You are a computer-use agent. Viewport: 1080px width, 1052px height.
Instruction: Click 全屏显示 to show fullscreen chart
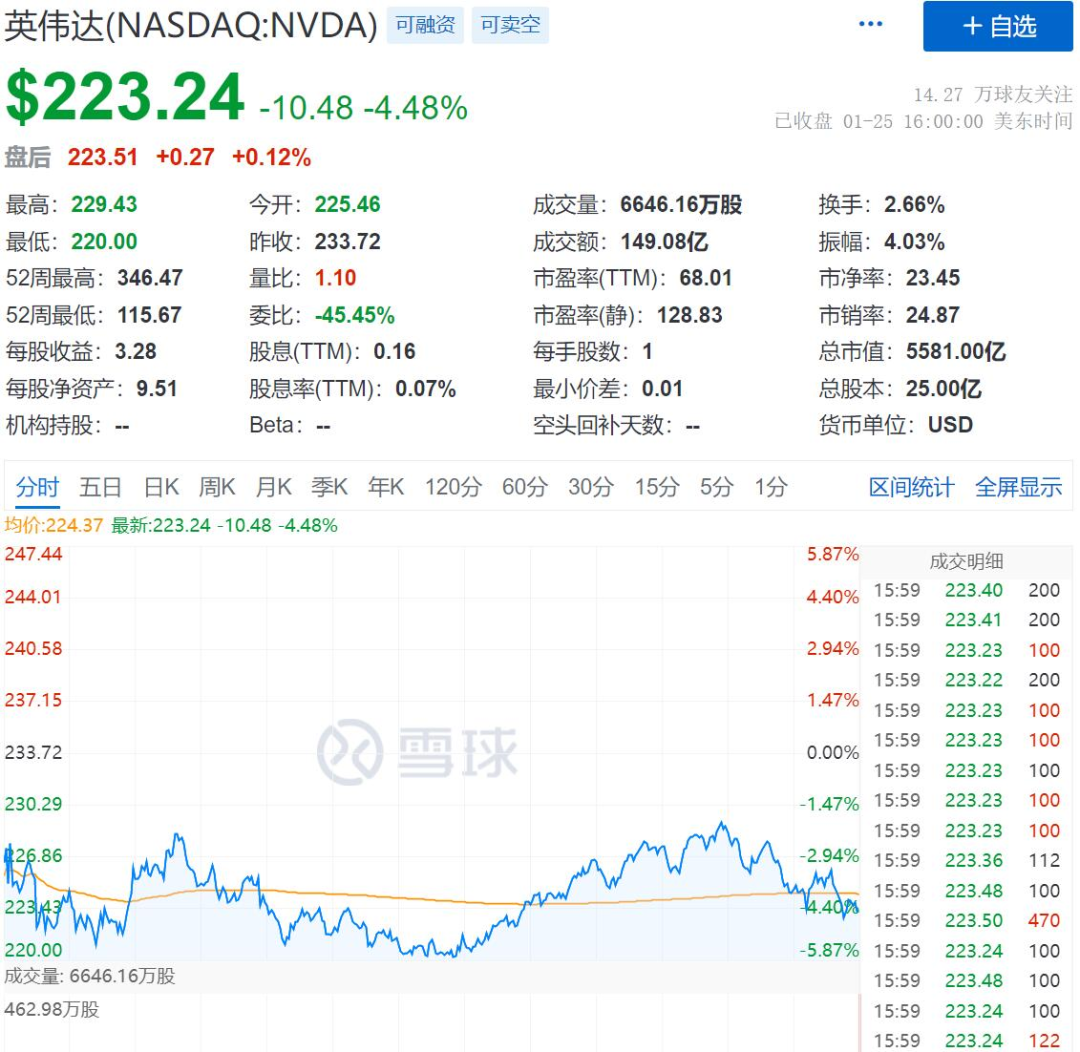pos(1018,487)
